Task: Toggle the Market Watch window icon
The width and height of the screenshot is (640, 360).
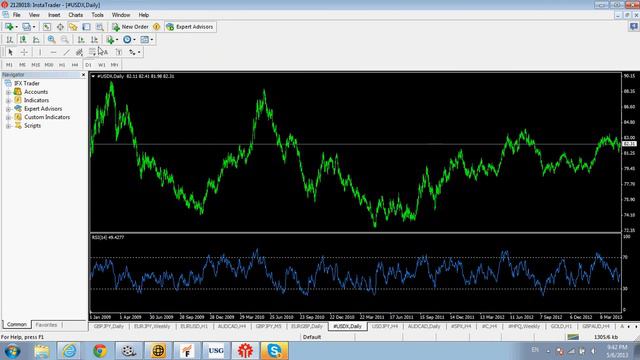Action: pos(47,27)
